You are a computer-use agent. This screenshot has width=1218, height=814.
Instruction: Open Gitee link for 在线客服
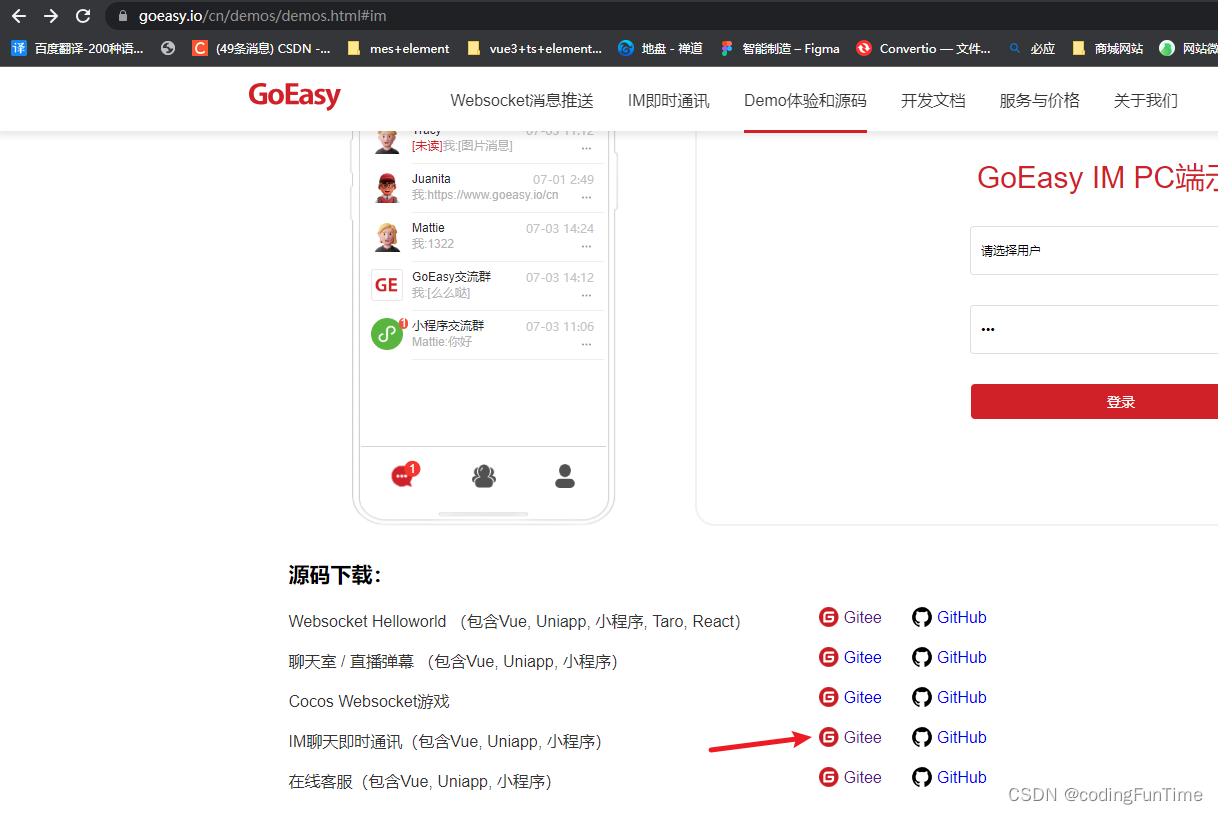[x=851, y=777]
